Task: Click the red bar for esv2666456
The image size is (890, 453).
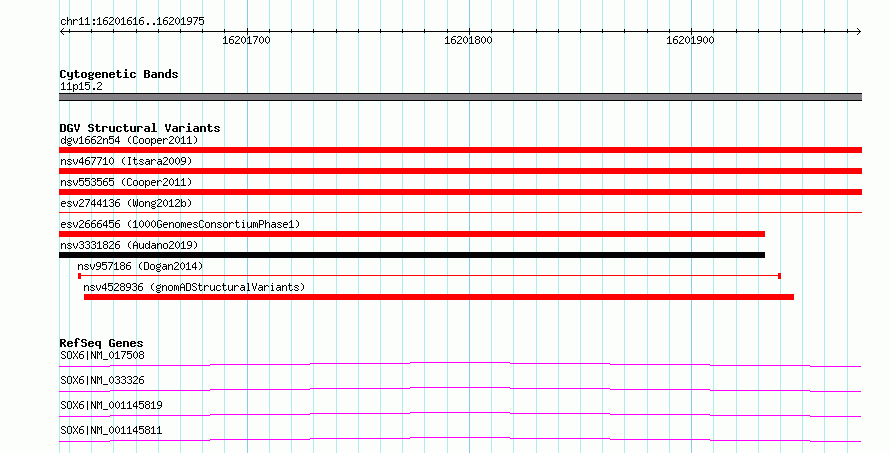Action: 412,234
